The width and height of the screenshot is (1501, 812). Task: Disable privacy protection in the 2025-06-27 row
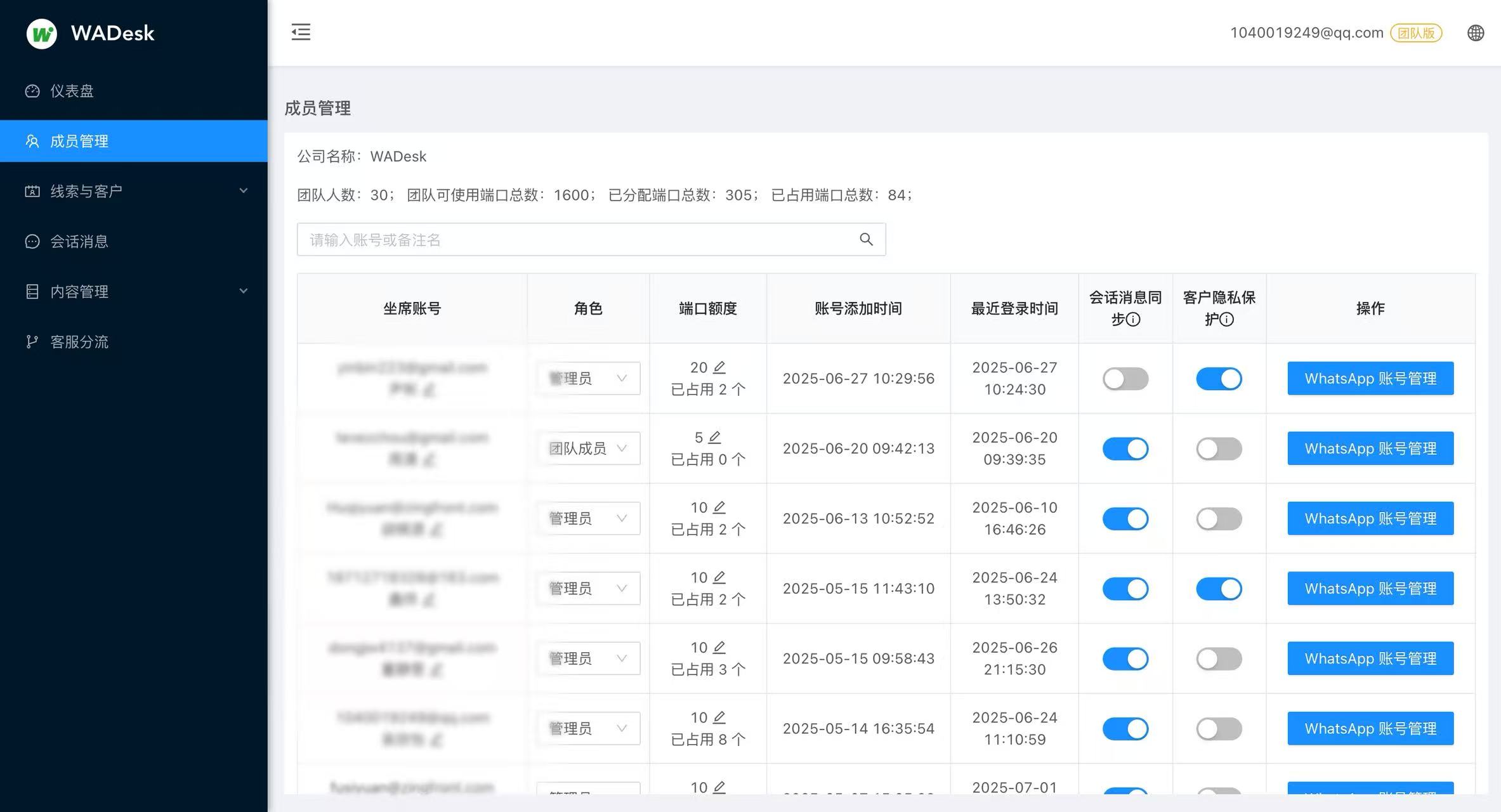coord(1219,379)
